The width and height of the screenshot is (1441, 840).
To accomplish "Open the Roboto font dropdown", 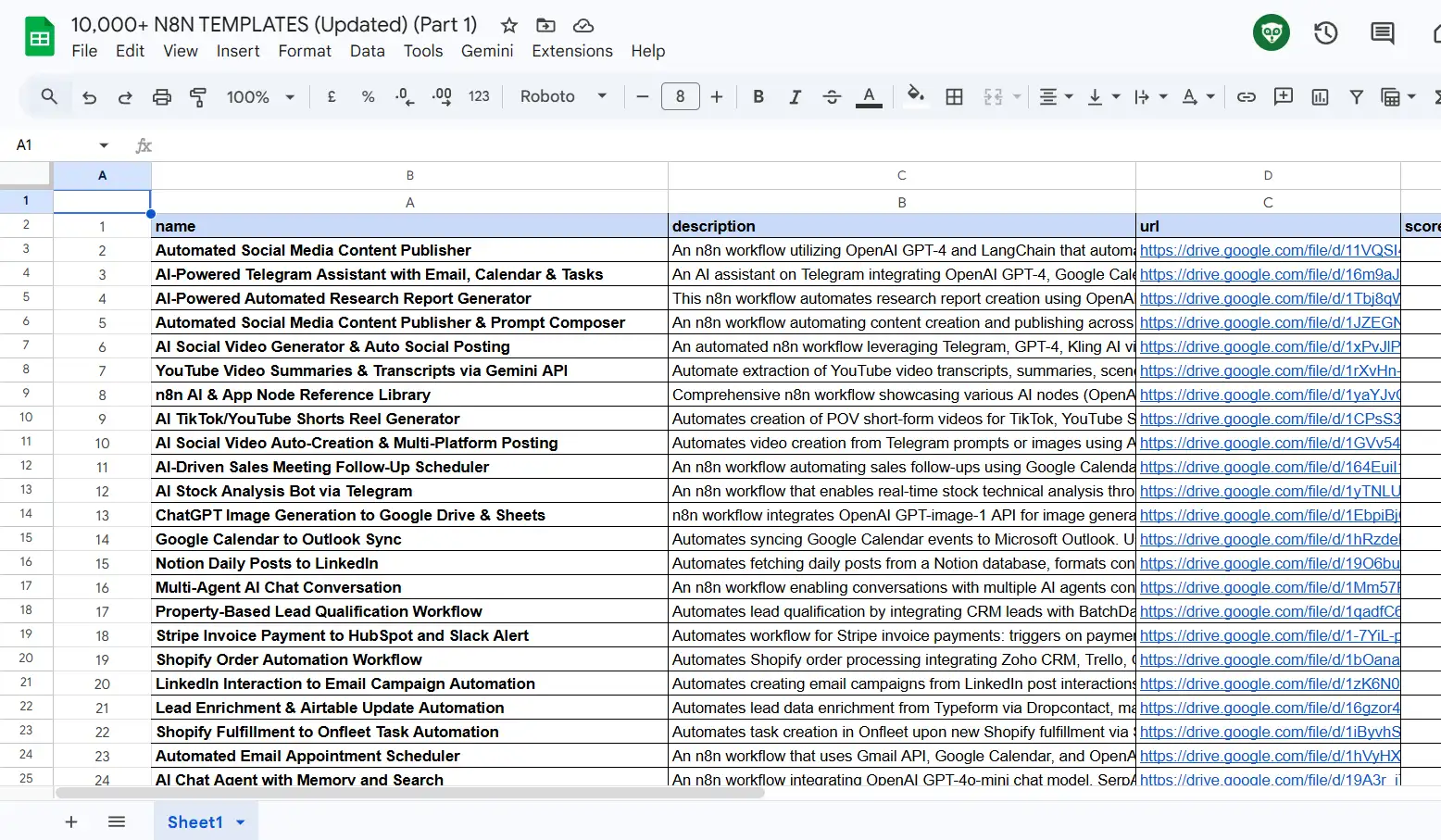I will click(x=563, y=97).
